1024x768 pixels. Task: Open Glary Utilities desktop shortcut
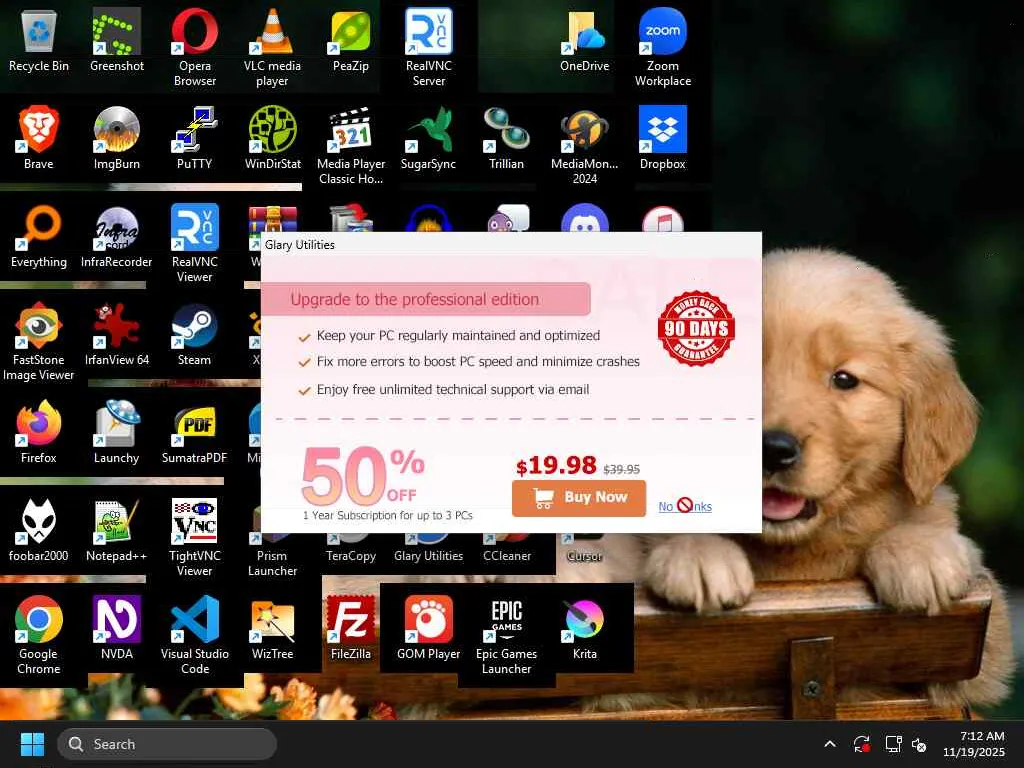[428, 549]
